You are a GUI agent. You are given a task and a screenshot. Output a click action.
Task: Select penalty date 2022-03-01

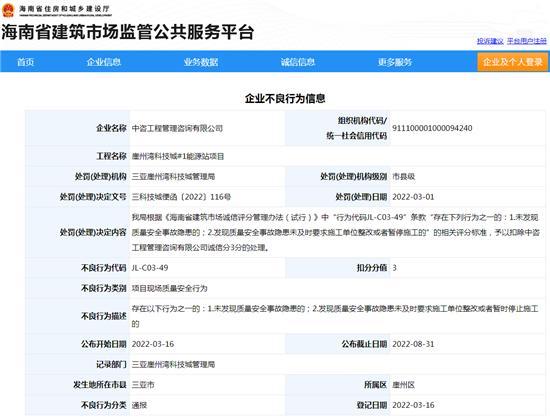click(x=413, y=197)
